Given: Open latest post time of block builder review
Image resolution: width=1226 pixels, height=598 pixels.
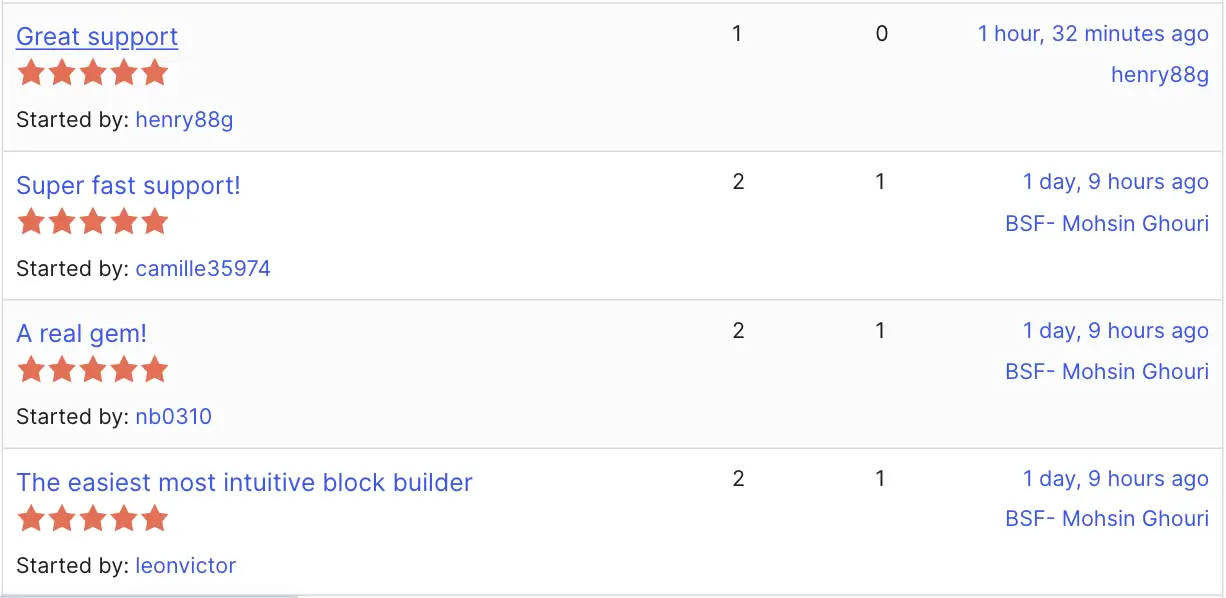Looking at the screenshot, I should pyautogui.click(x=1115, y=479).
